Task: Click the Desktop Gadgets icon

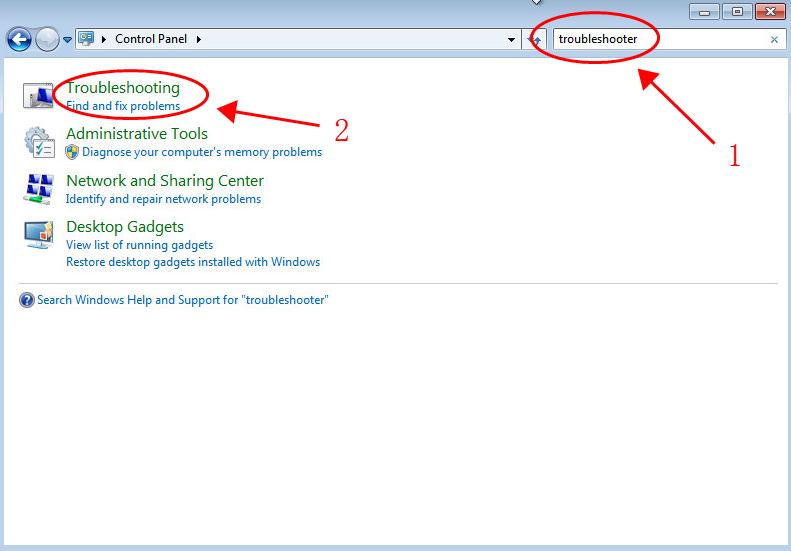Action: click(38, 235)
